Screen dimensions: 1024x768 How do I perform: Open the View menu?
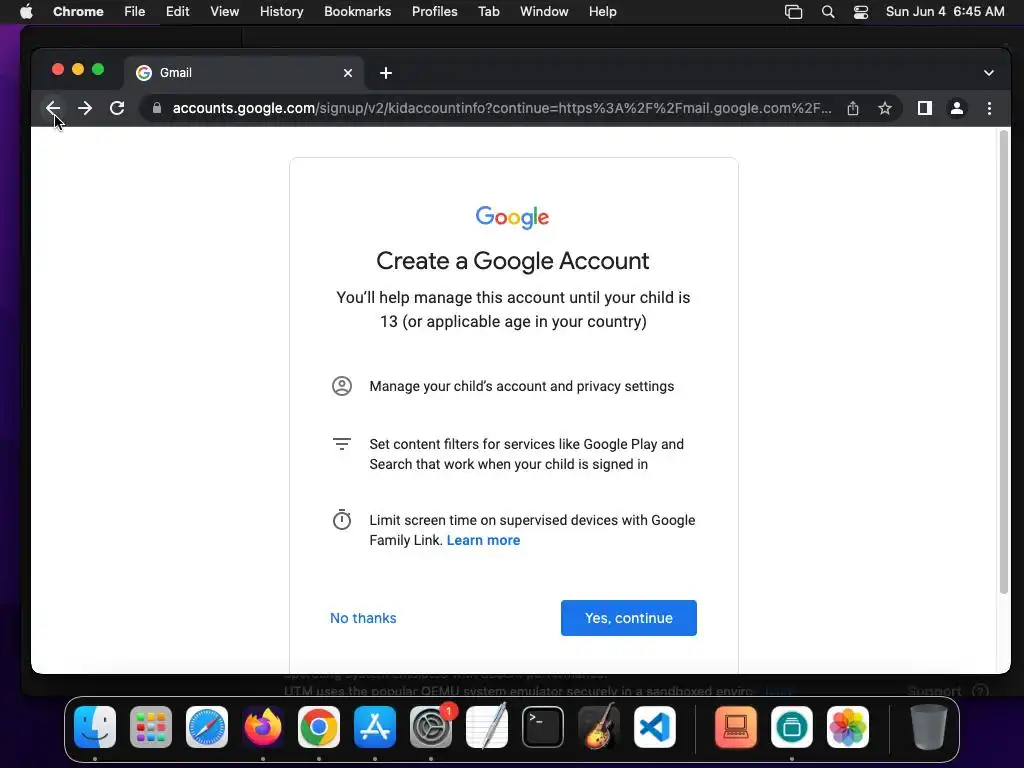pos(225,12)
